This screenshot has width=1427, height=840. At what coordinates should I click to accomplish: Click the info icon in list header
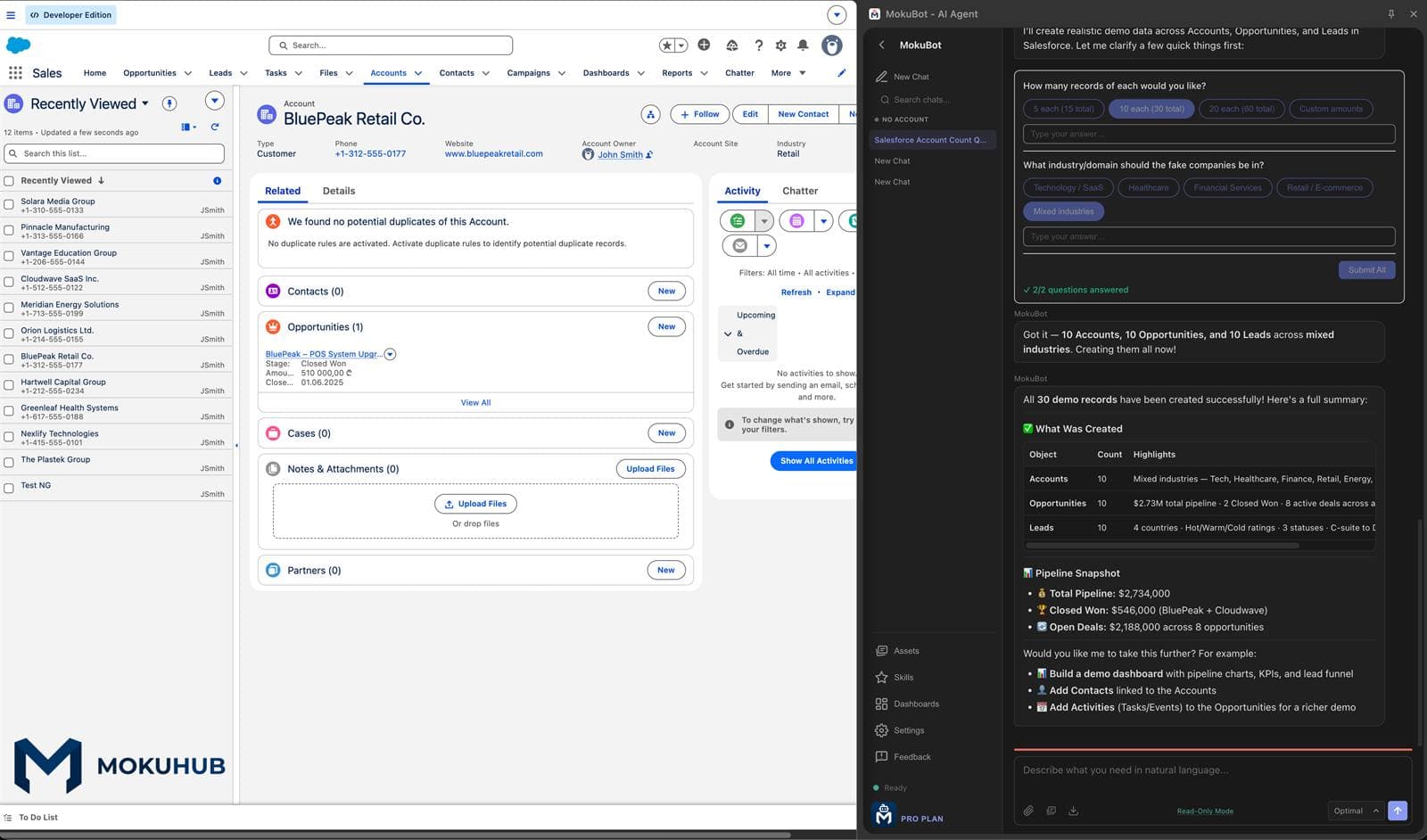point(217,180)
